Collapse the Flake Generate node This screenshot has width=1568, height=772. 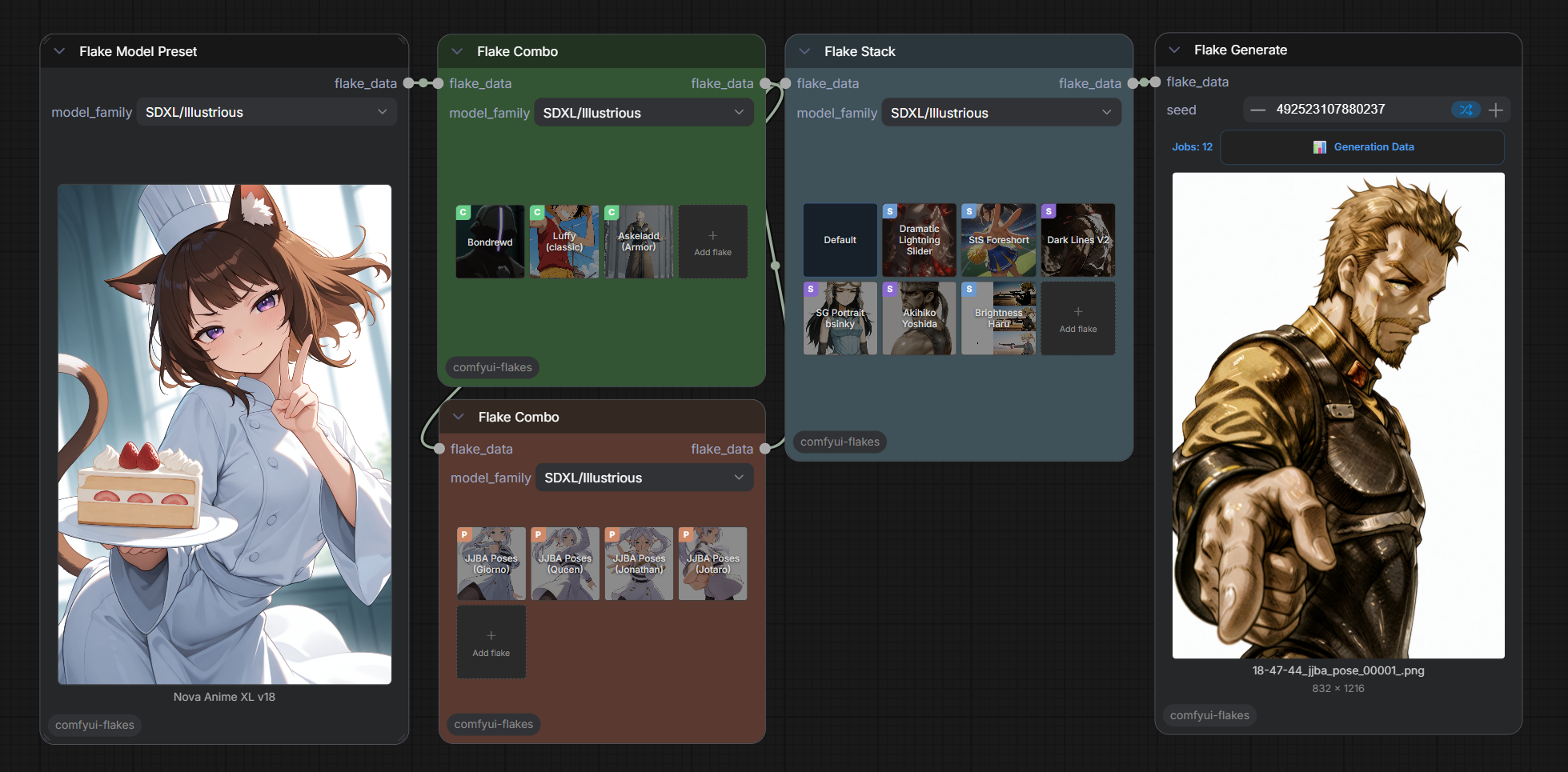[x=1174, y=50]
